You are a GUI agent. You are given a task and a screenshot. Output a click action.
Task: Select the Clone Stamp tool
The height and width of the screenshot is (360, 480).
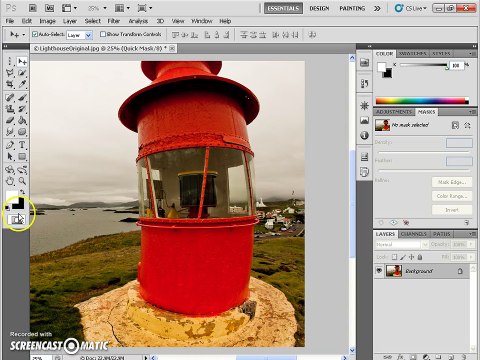(10, 109)
